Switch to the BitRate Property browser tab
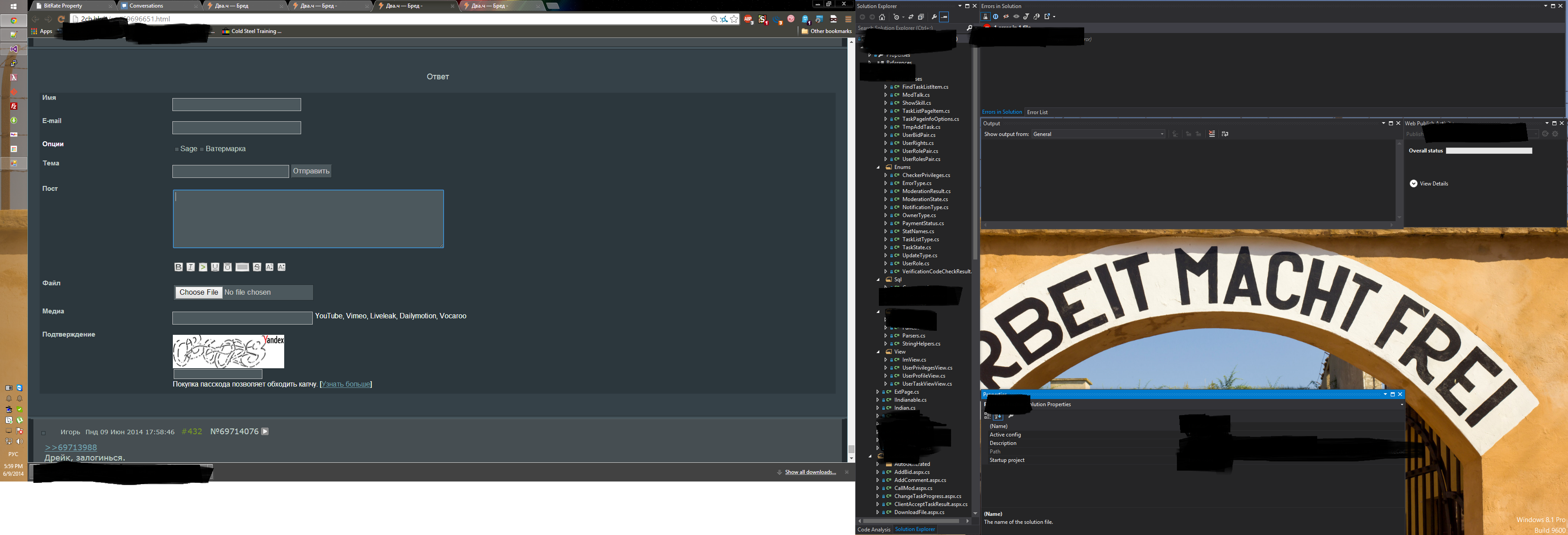The height and width of the screenshot is (535, 1568). (x=71, y=6)
